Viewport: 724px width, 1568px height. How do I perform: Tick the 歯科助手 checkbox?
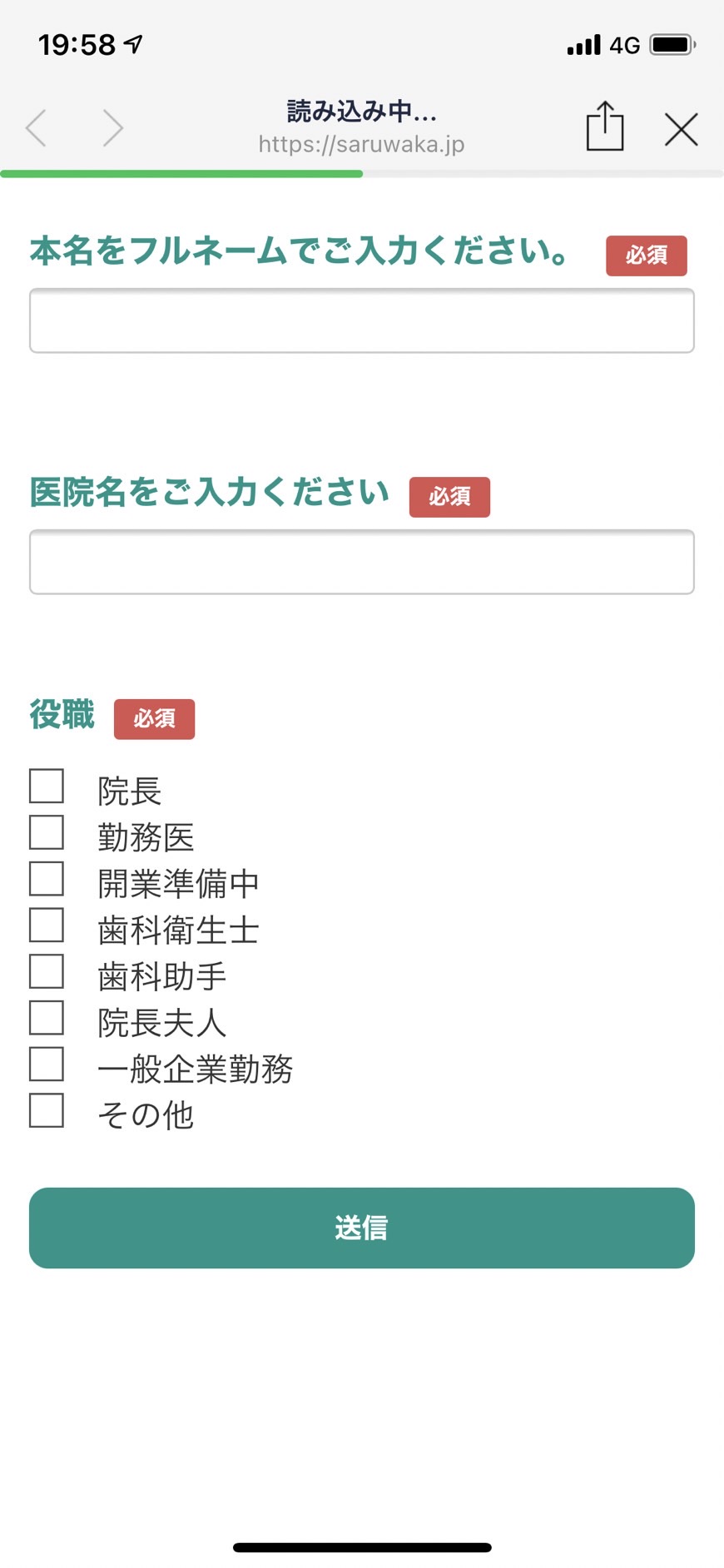tap(47, 971)
